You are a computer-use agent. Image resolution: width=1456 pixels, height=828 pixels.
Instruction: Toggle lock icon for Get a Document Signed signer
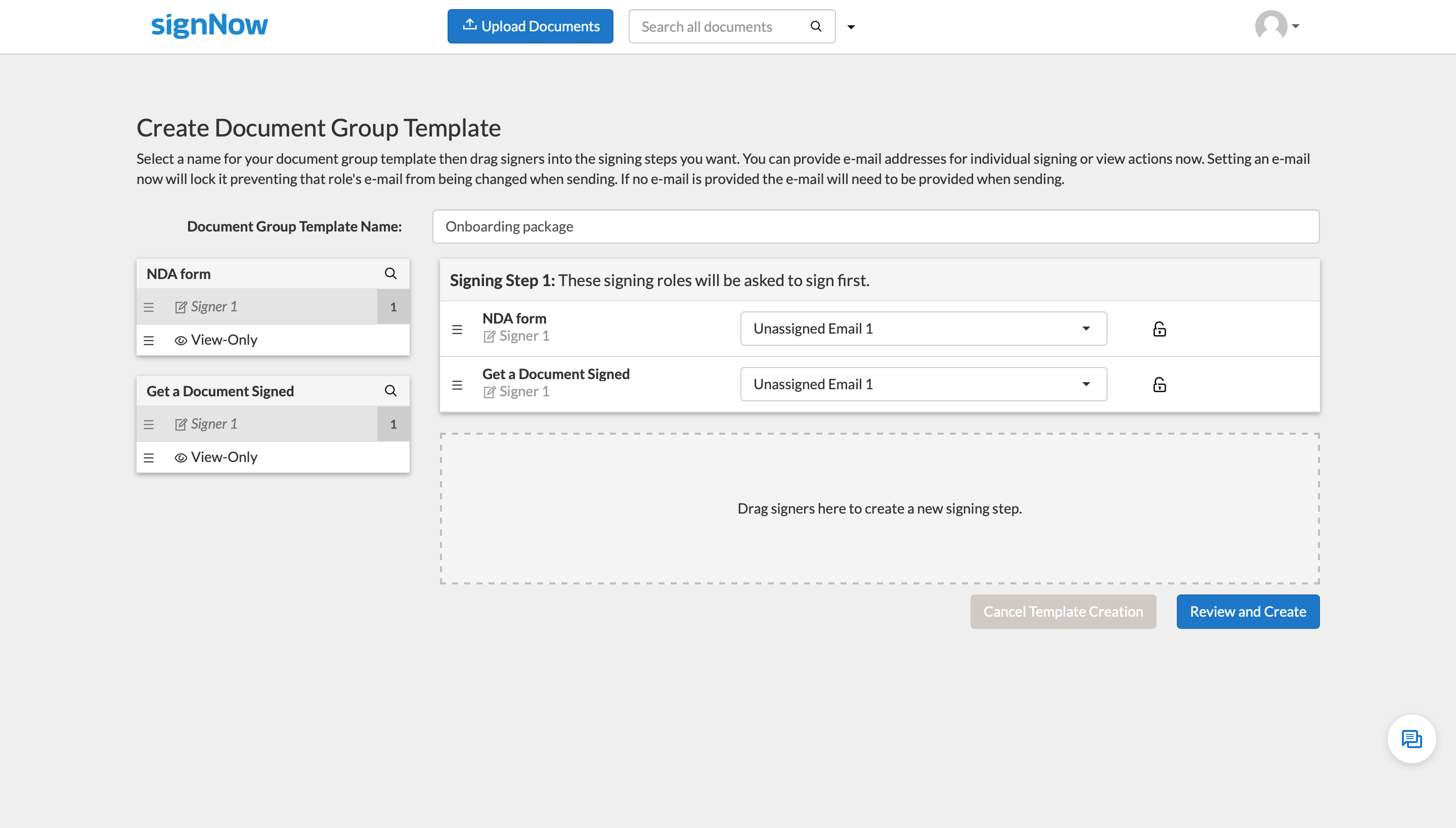click(x=1159, y=384)
